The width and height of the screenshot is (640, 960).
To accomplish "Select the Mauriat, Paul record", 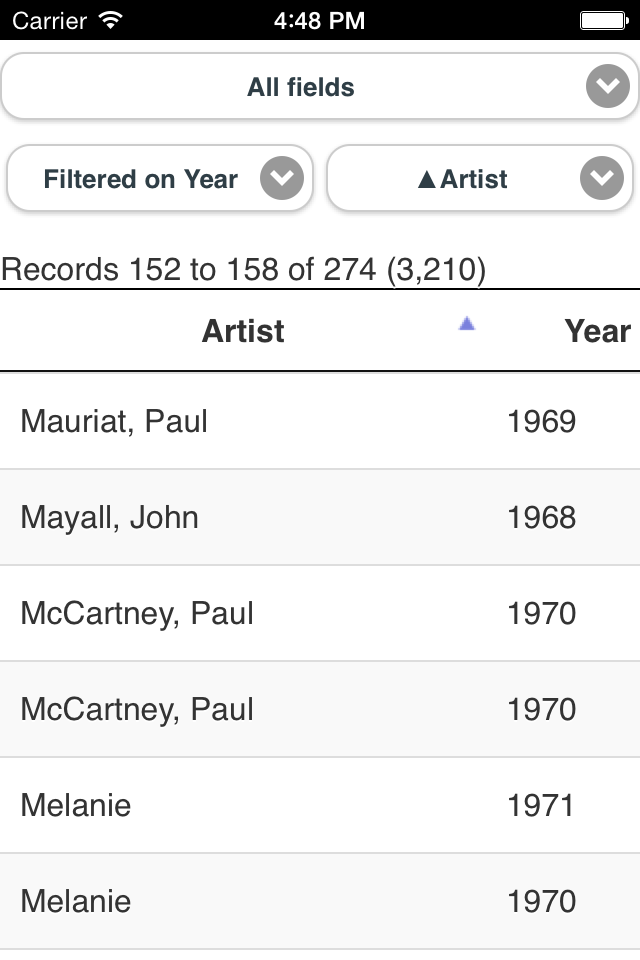I will coord(114,421).
